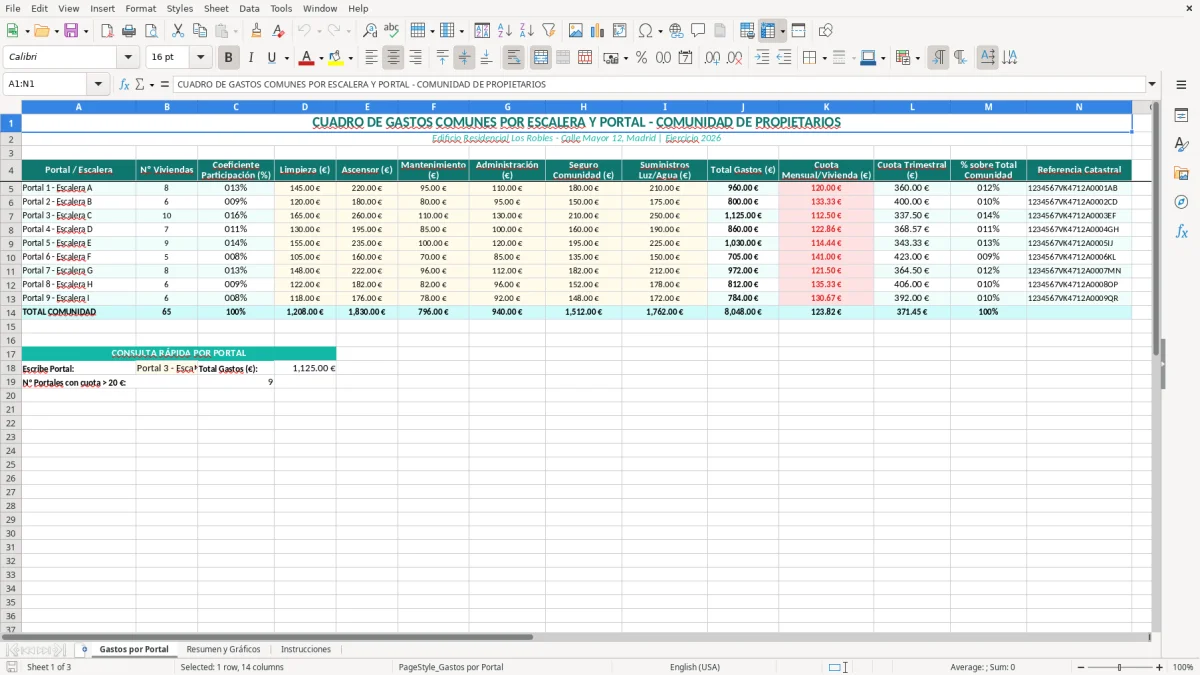
Task: Insert Image icon
Action: click(576, 31)
